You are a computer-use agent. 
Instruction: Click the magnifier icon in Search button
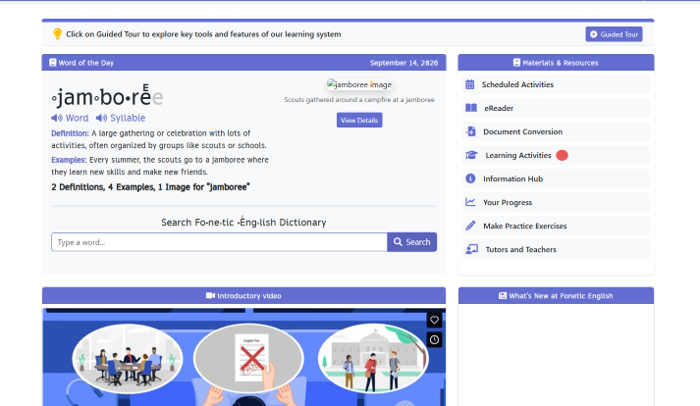pyautogui.click(x=398, y=242)
